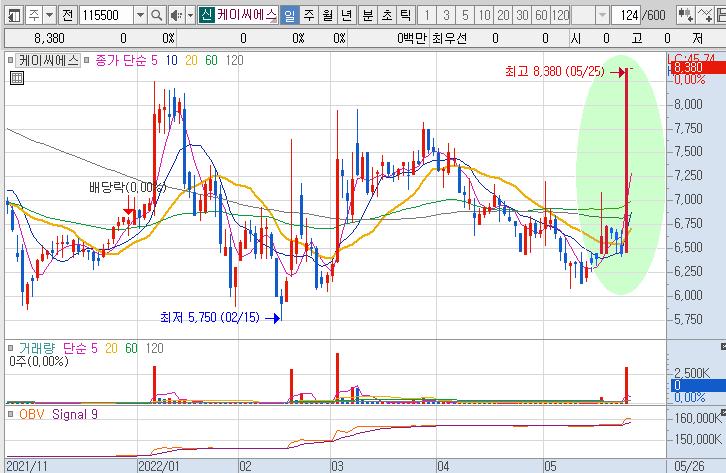The width and height of the screenshot is (726, 473).
Task: Select the 10-day MA blue legend
Action: tap(172, 60)
